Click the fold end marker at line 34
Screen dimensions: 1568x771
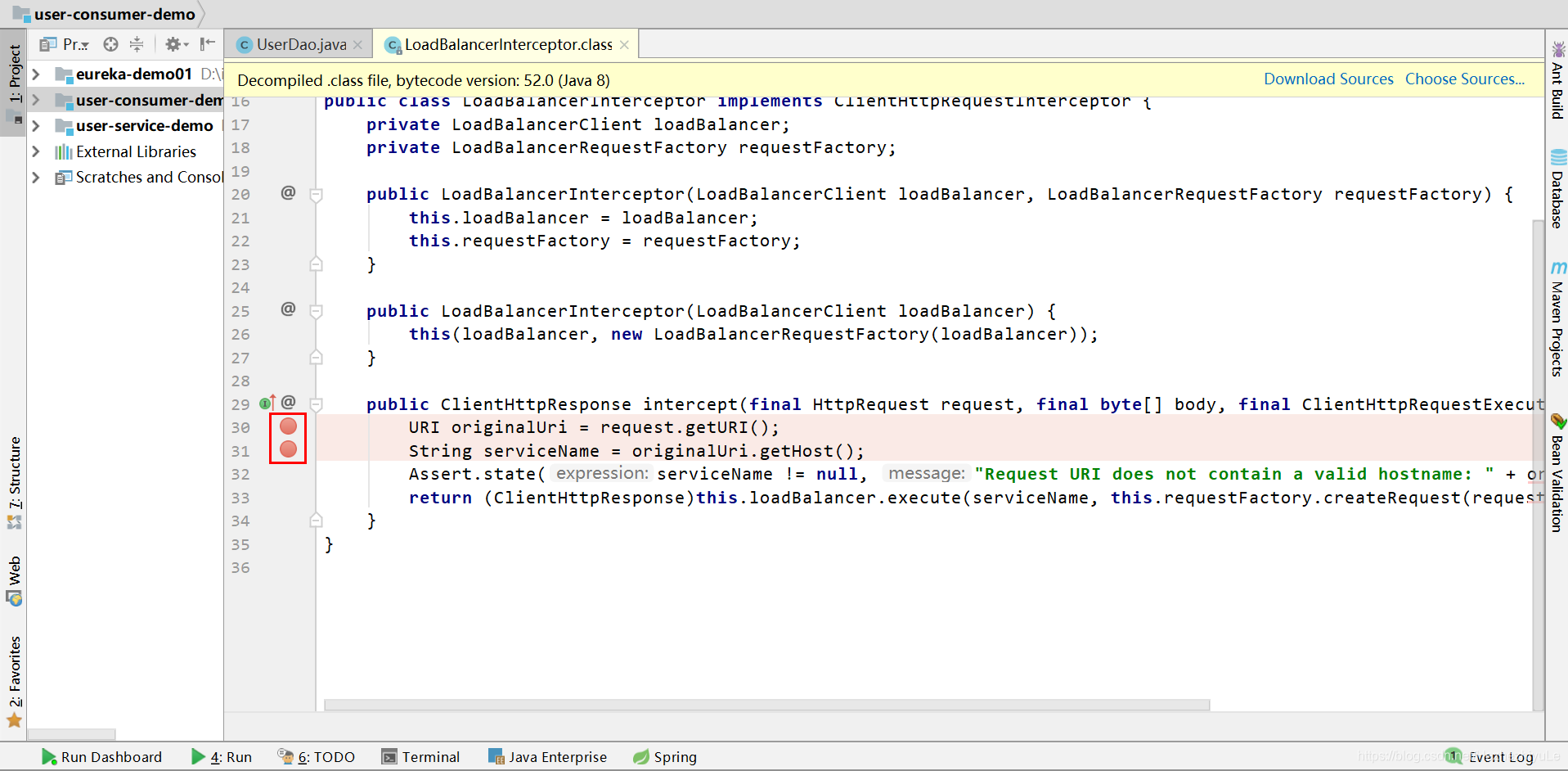(316, 521)
